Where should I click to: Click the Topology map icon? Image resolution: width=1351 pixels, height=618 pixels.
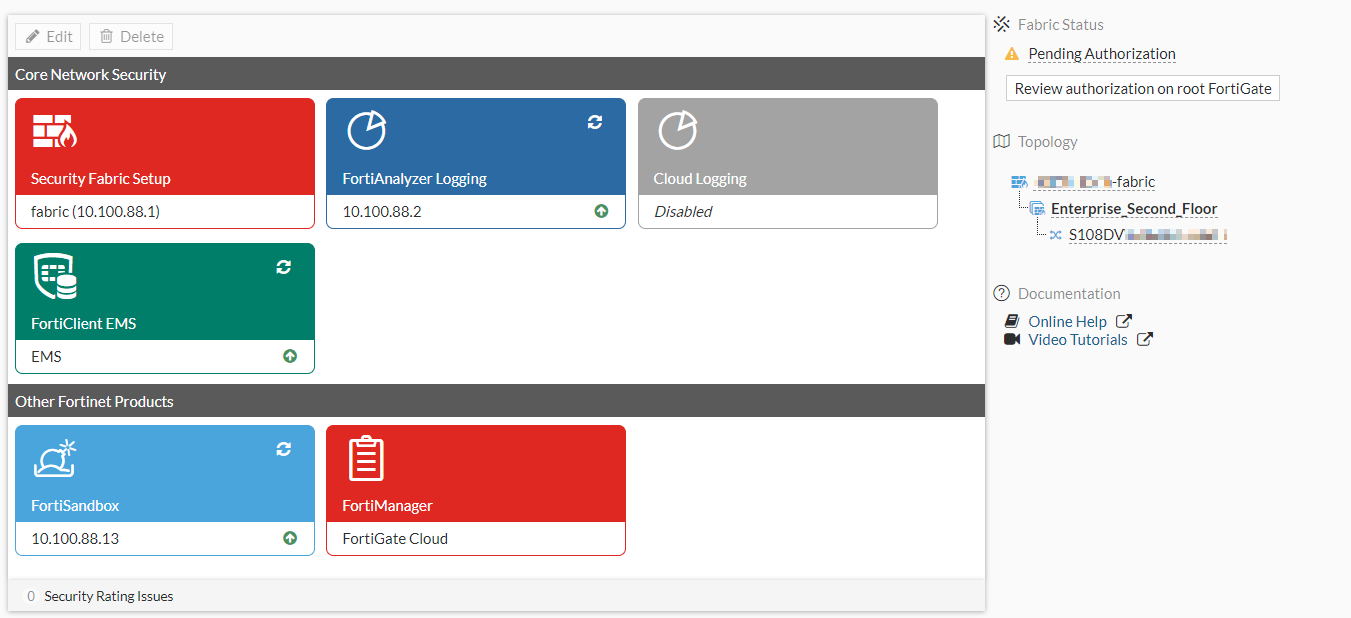(1002, 141)
